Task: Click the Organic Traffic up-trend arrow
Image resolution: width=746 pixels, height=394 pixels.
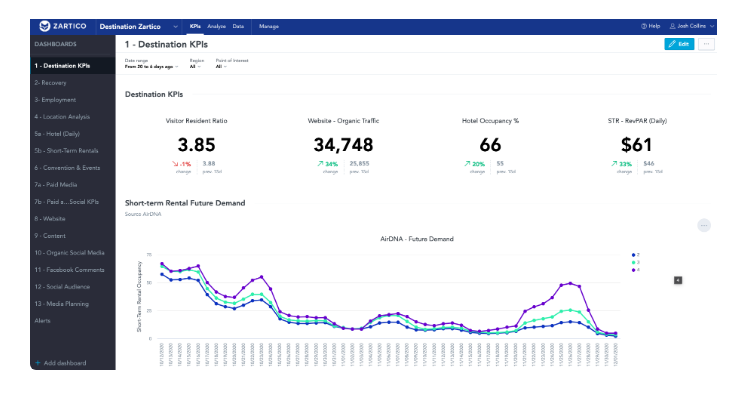Action: click(321, 164)
